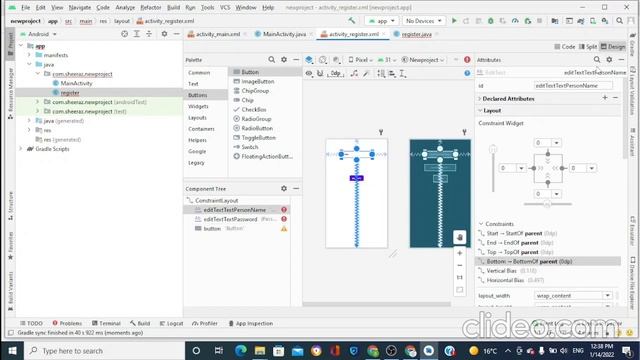Screen dimensions: 640x360
Task: Click the id input field editTextTextPersonName
Action: [573, 86]
